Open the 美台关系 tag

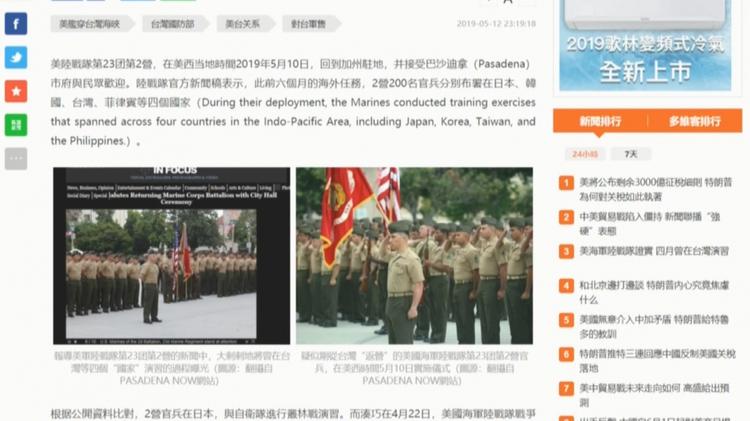pyautogui.click(x=242, y=23)
